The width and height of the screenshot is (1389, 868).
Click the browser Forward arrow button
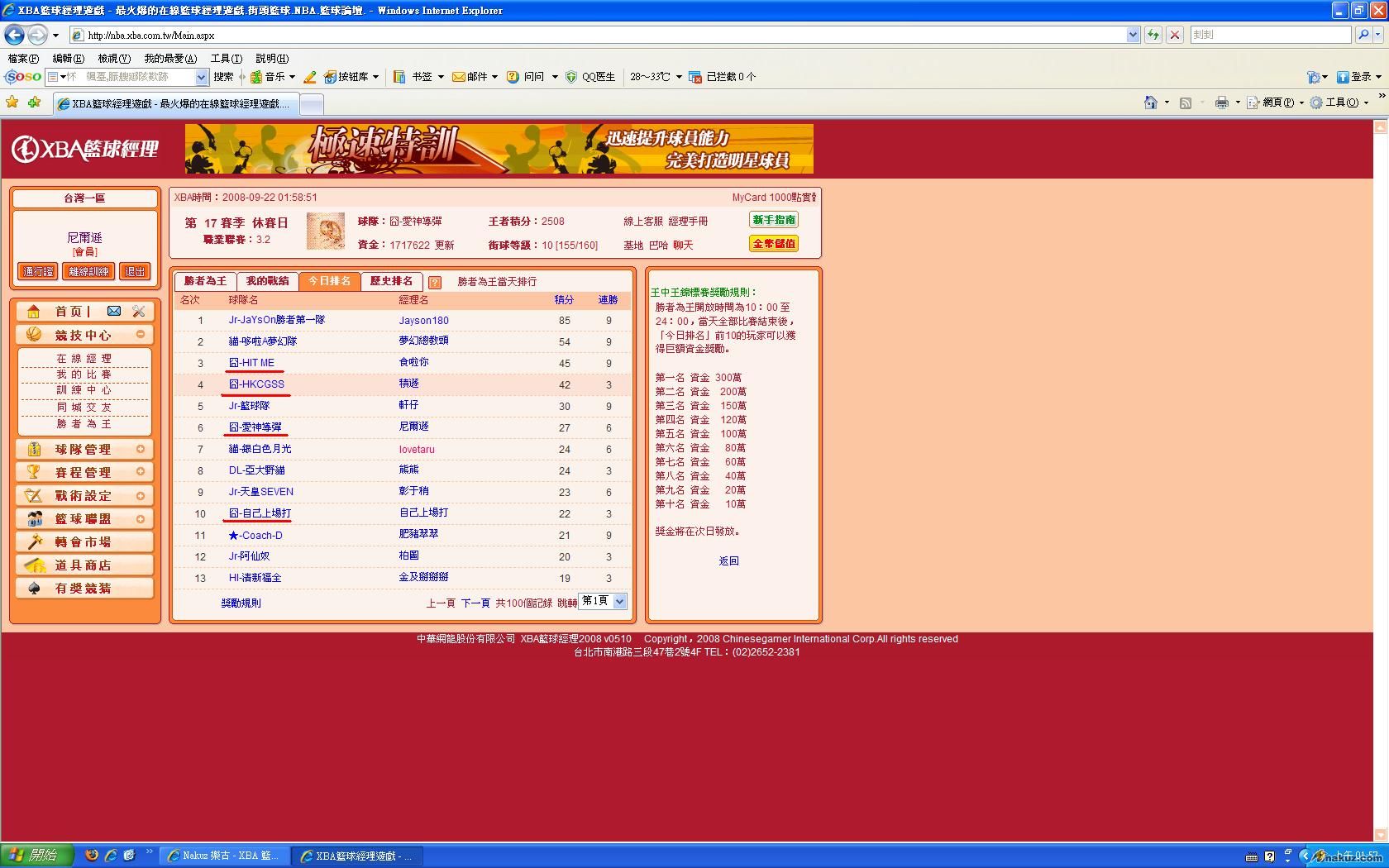37,35
